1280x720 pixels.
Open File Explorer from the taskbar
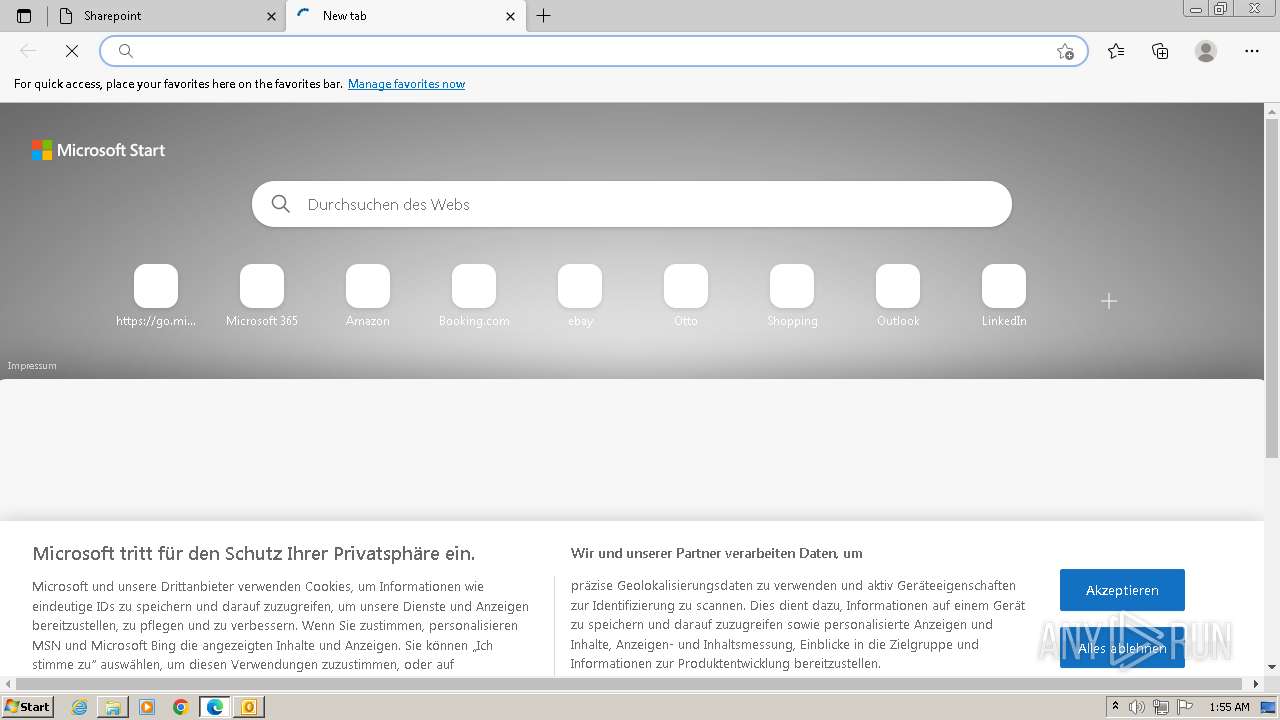pos(113,707)
